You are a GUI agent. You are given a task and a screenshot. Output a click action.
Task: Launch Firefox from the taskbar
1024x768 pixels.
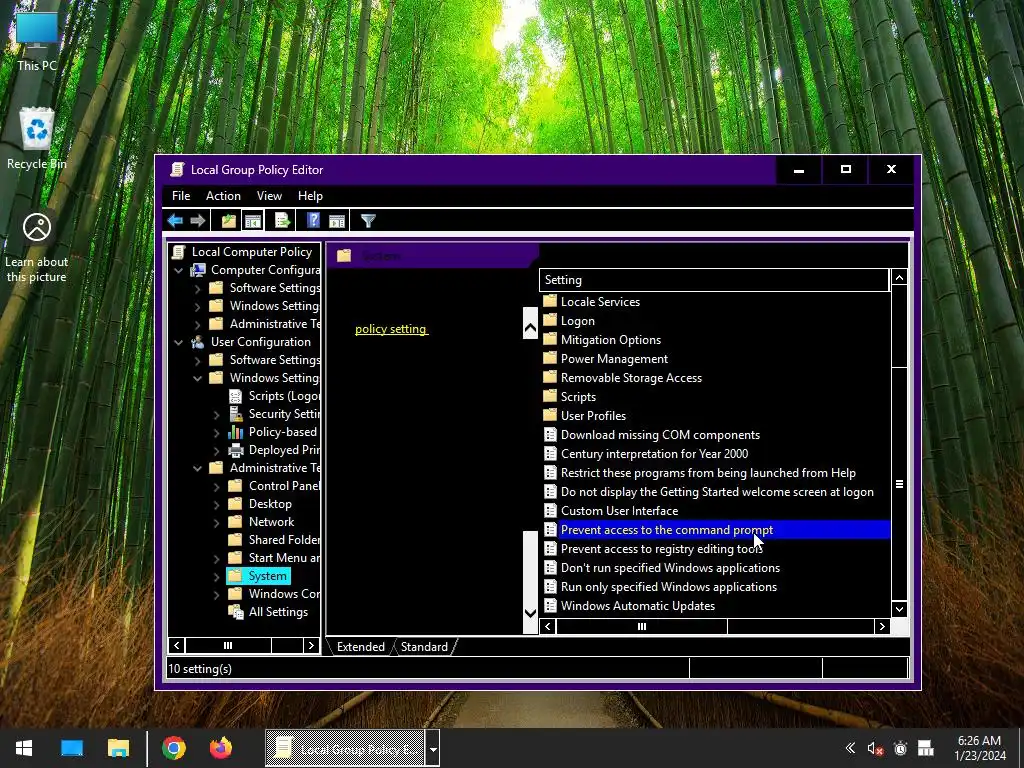click(221, 748)
